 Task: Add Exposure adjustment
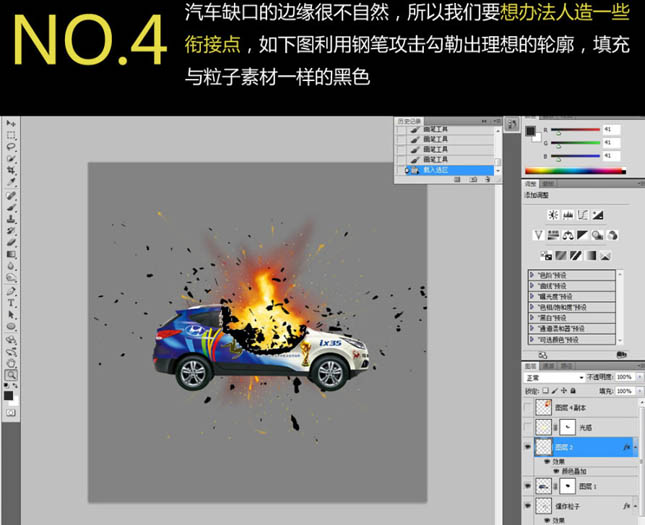(598, 214)
